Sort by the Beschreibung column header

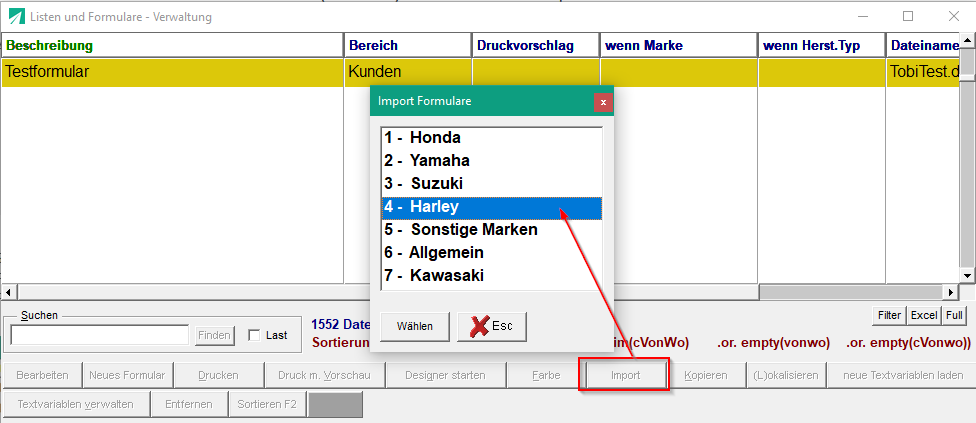172,45
